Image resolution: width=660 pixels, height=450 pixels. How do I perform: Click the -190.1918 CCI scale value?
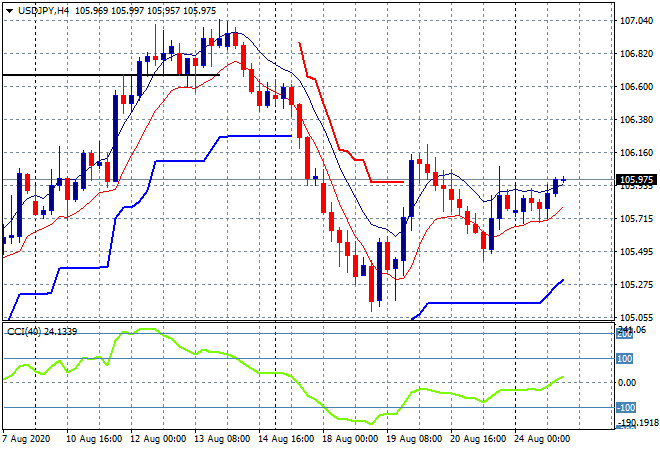[639, 422]
